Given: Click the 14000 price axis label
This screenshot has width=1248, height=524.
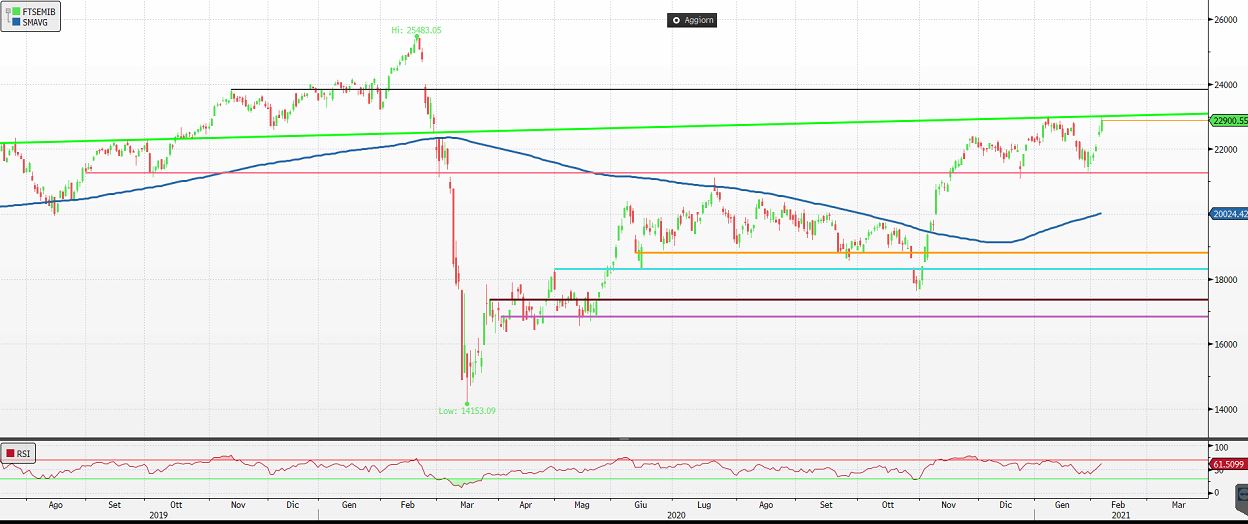Looking at the screenshot, I should pyautogui.click(x=1226, y=409).
